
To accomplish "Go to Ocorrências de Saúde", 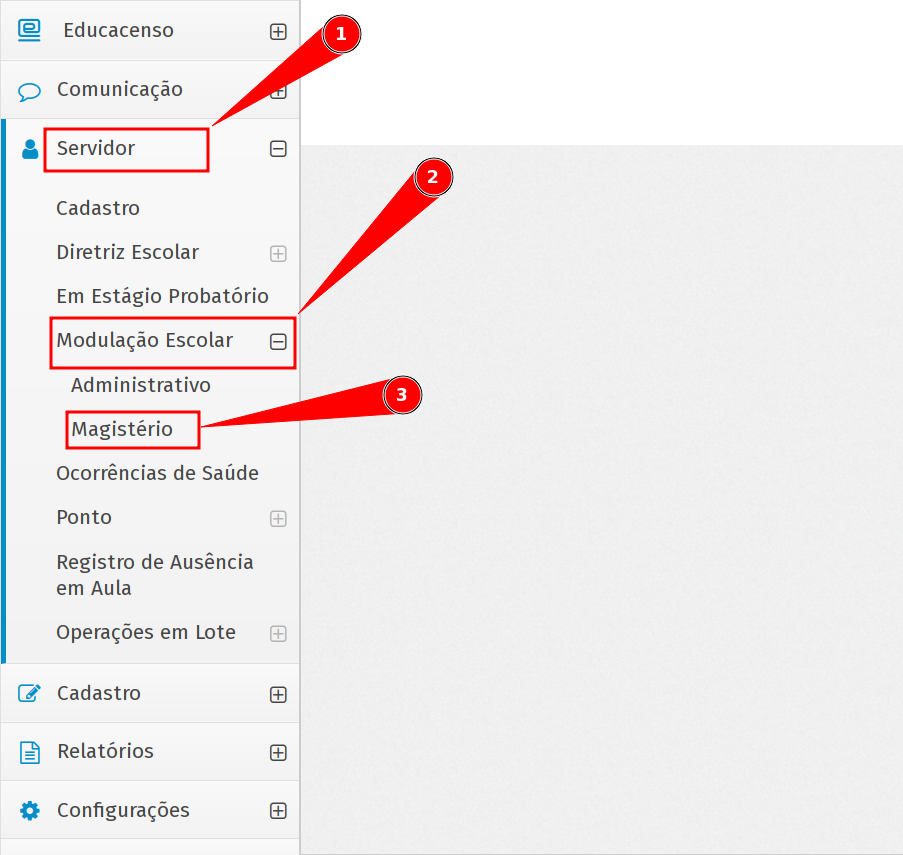I will [x=157, y=473].
